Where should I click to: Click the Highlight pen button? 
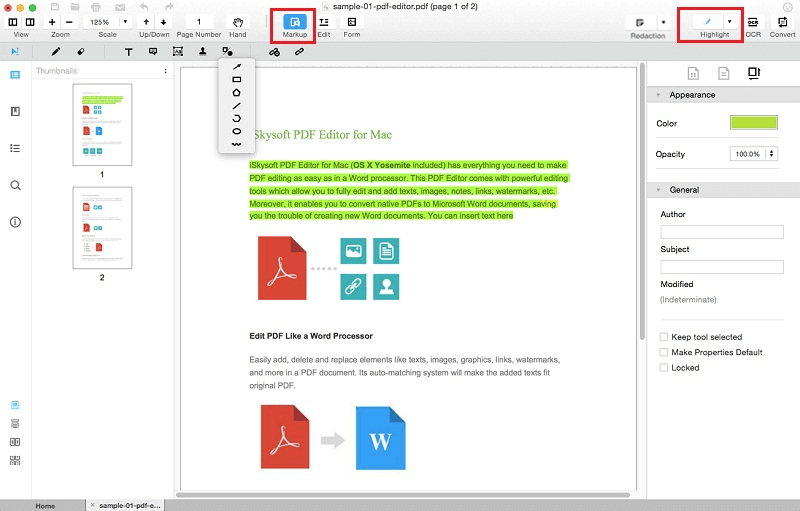pyautogui.click(x=708, y=22)
